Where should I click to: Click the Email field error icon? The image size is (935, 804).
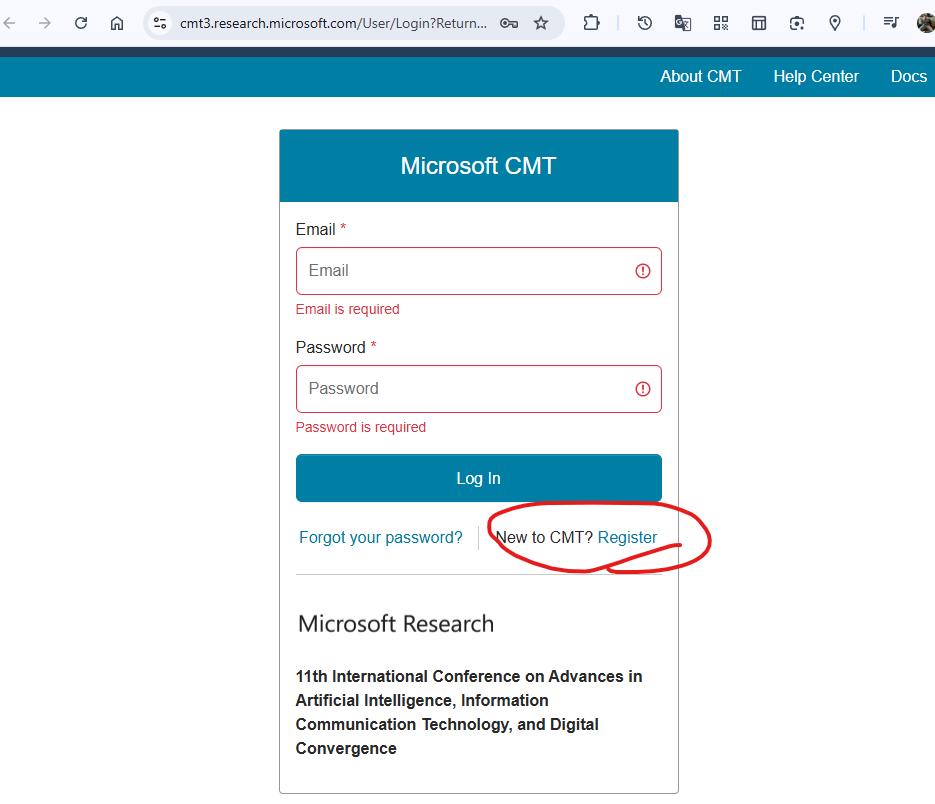coord(642,271)
